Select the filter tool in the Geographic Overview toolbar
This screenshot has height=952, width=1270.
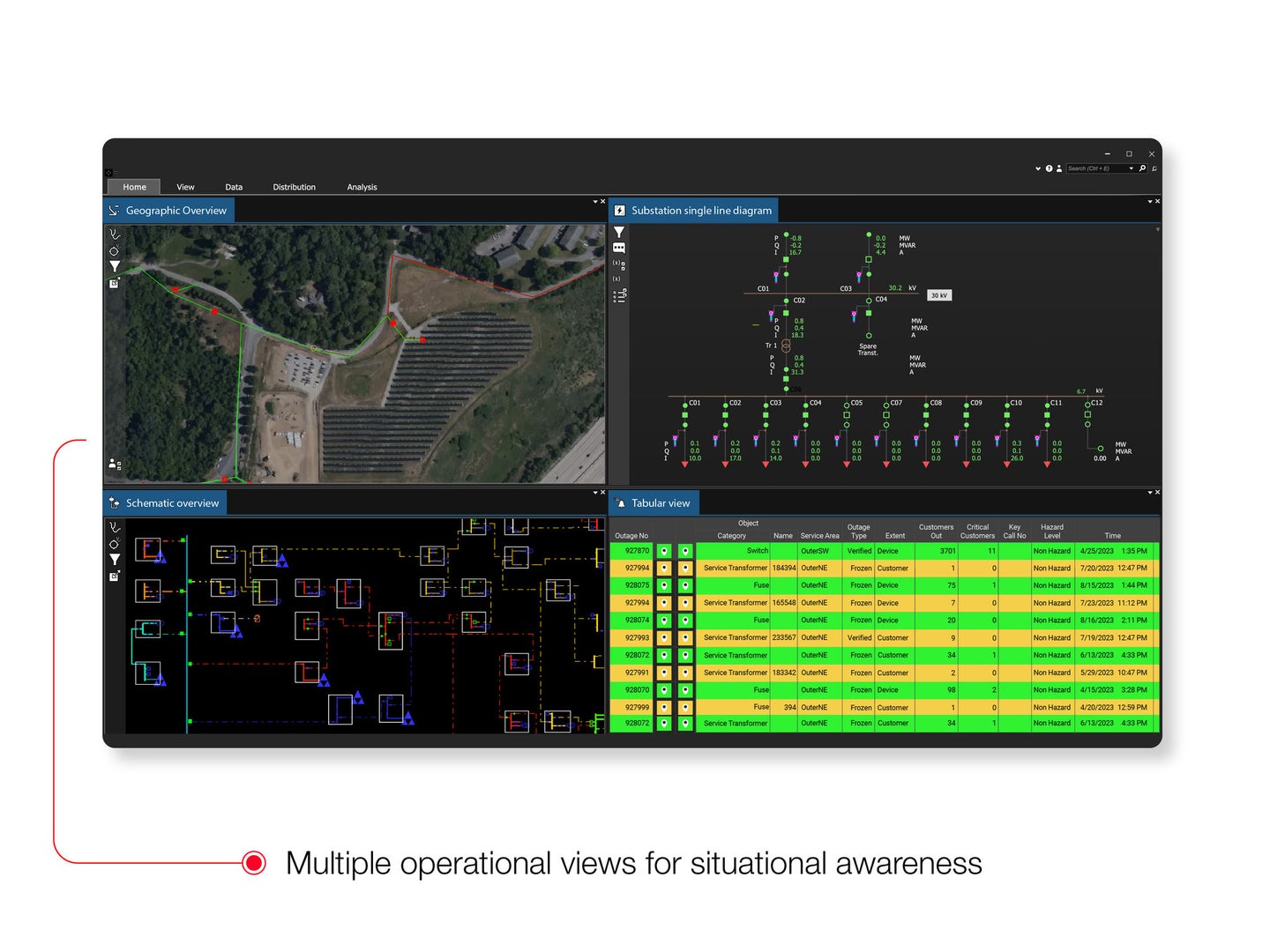click(113, 267)
